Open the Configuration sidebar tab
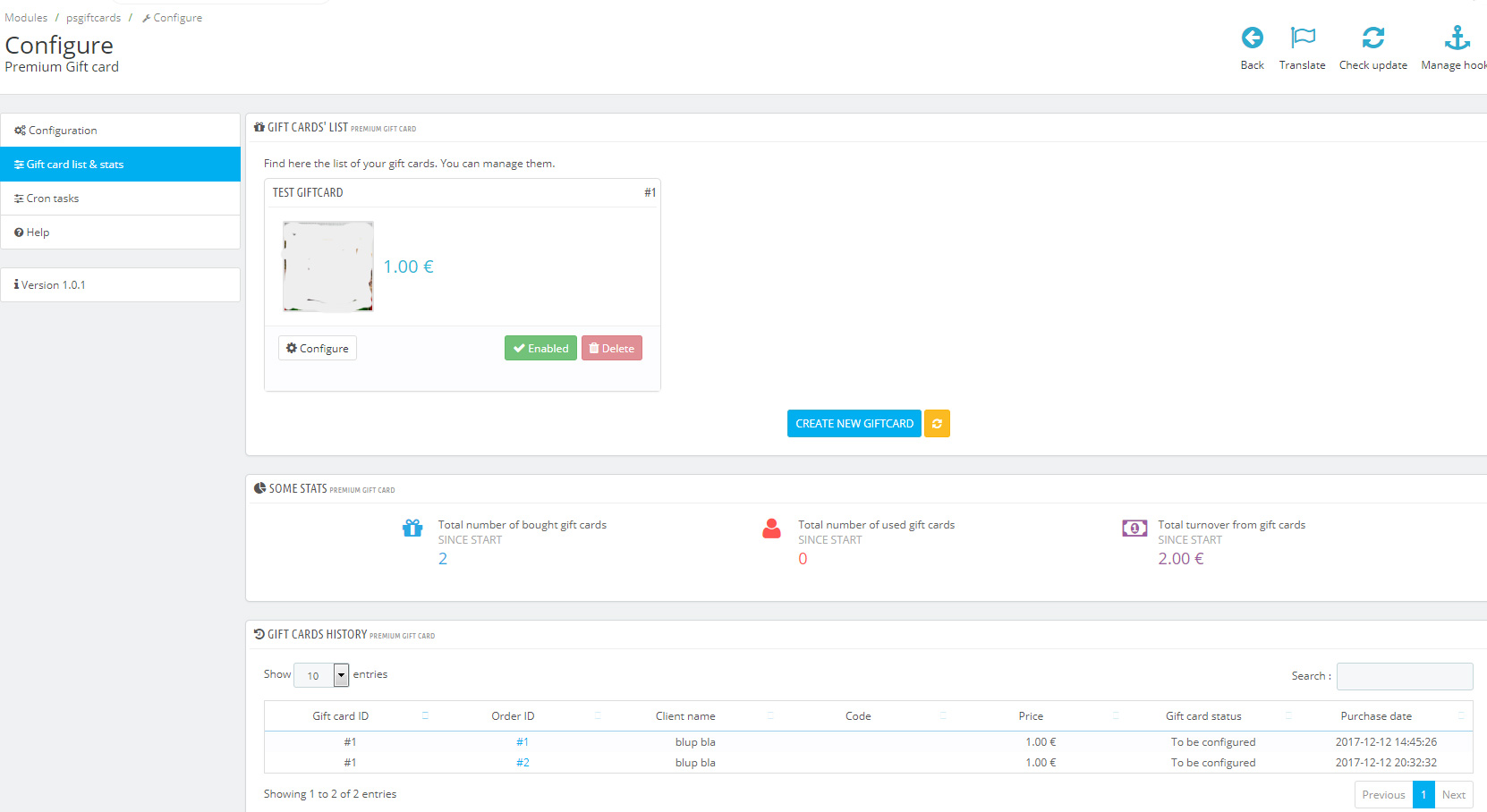 click(121, 131)
